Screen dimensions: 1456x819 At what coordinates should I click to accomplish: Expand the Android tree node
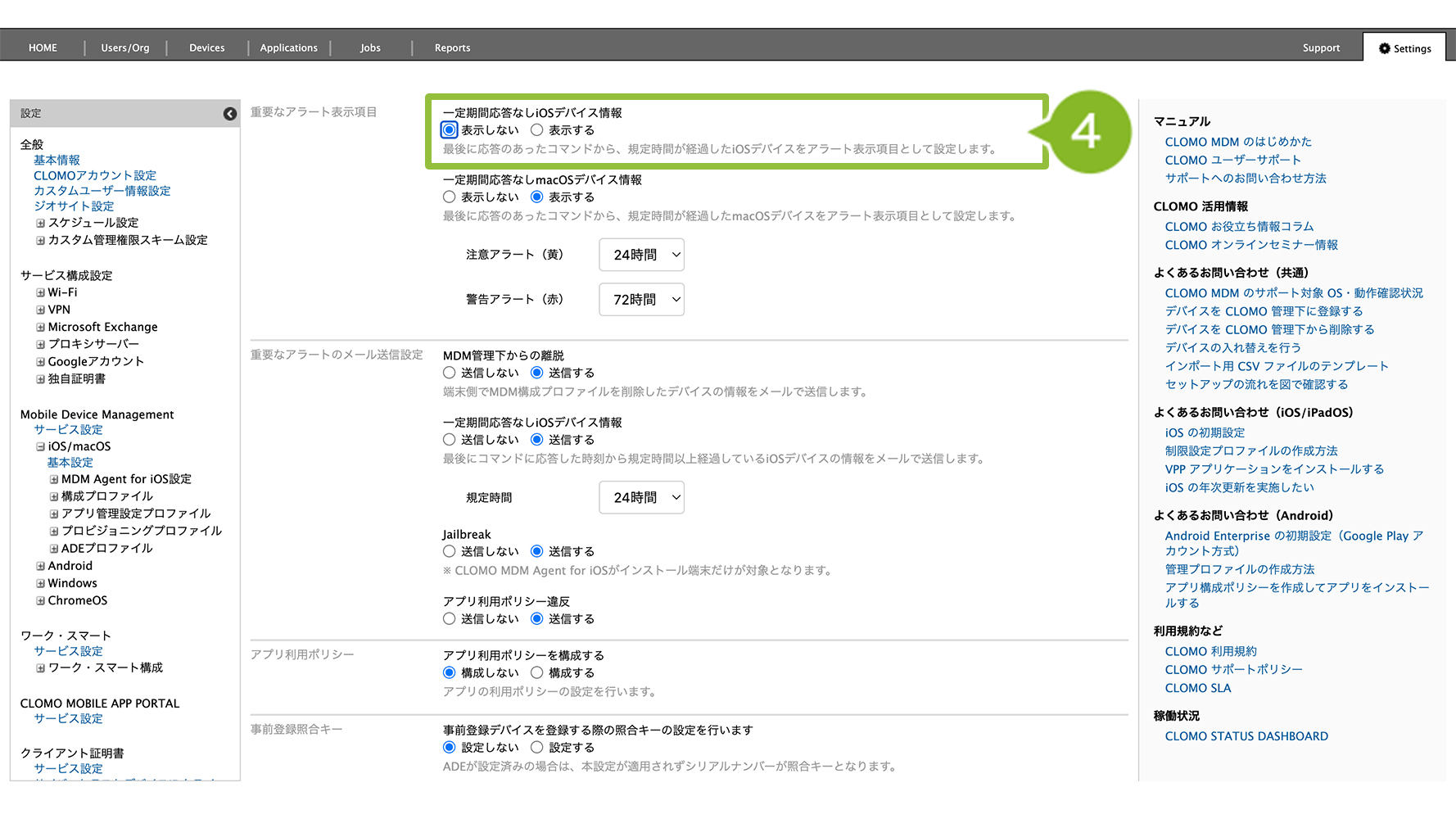tap(40, 566)
